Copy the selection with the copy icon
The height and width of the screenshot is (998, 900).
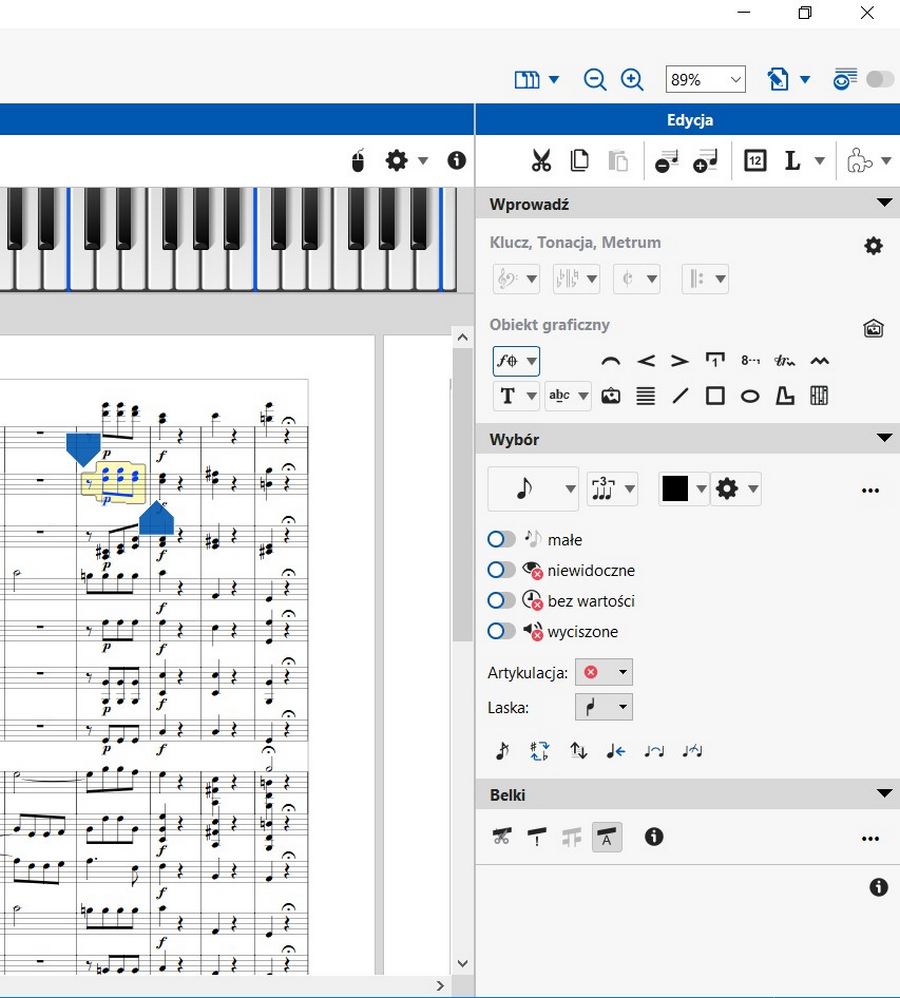coord(579,160)
